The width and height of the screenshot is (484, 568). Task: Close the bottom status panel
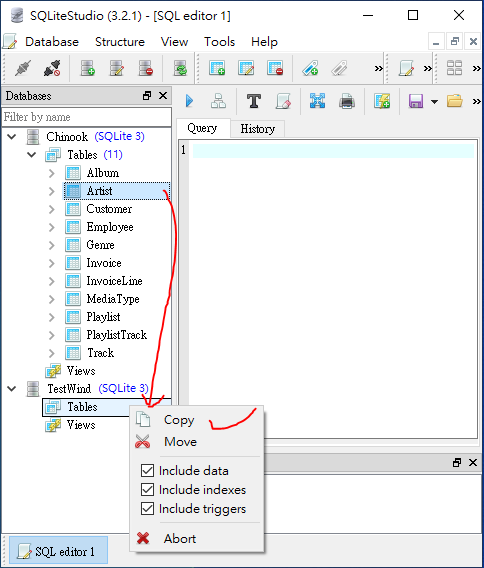click(472, 463)
